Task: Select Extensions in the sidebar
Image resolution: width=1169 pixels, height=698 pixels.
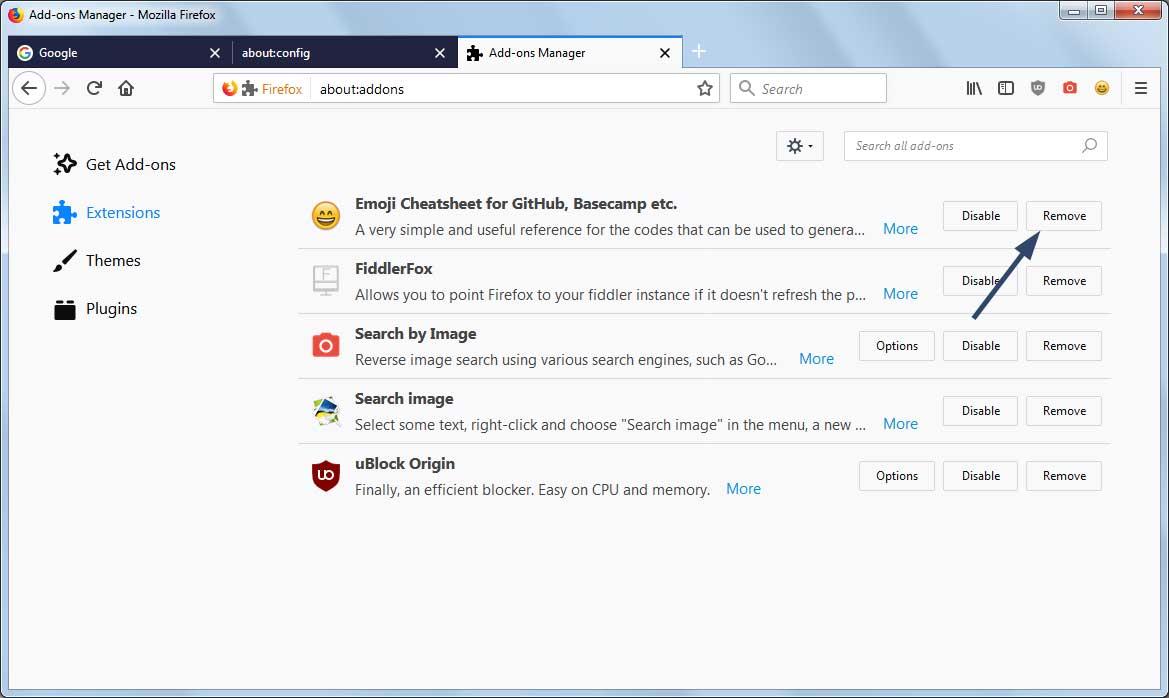Action: point(122,212)
